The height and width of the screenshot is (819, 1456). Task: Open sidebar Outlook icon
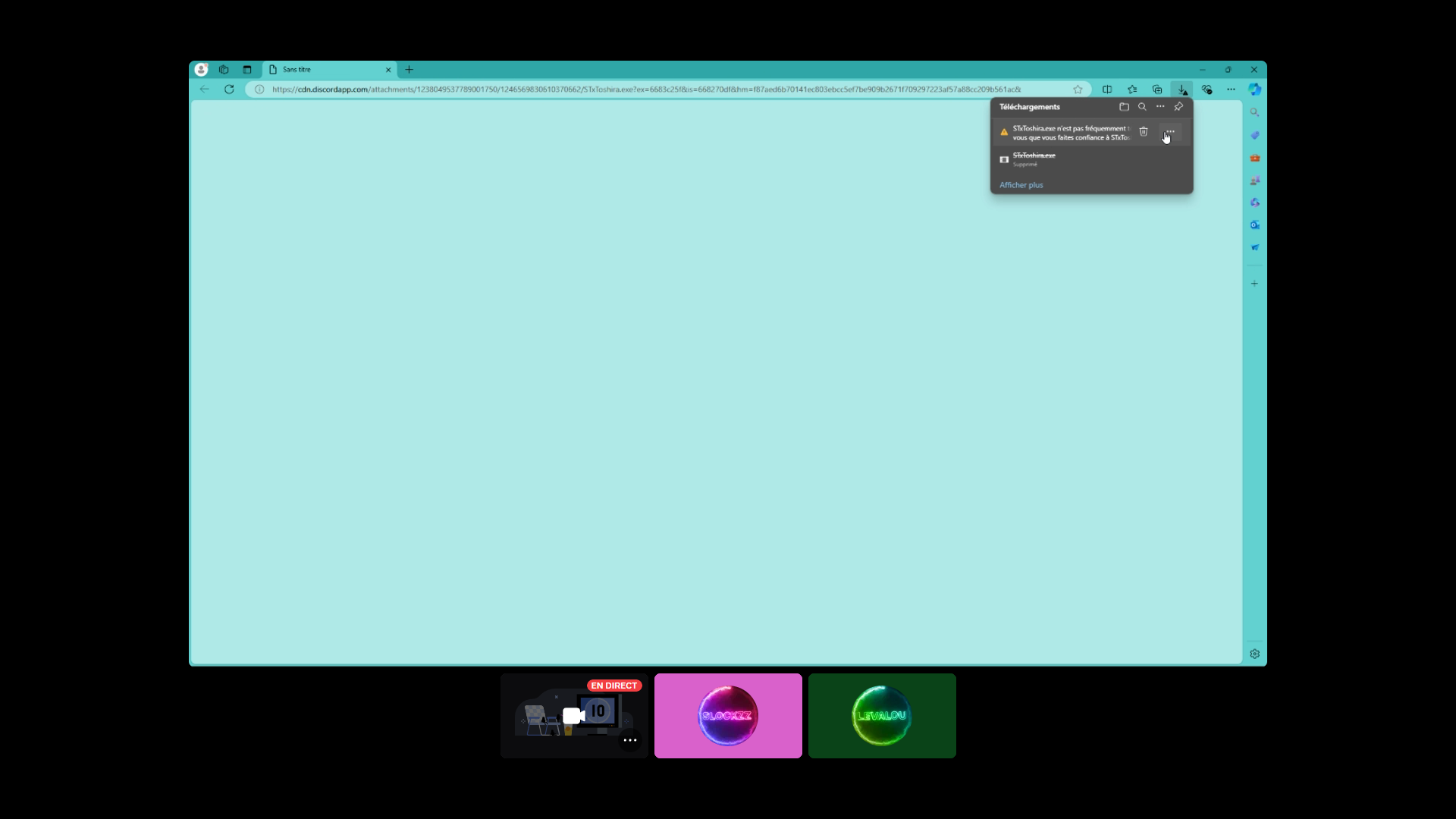(x=1255, y=225)
